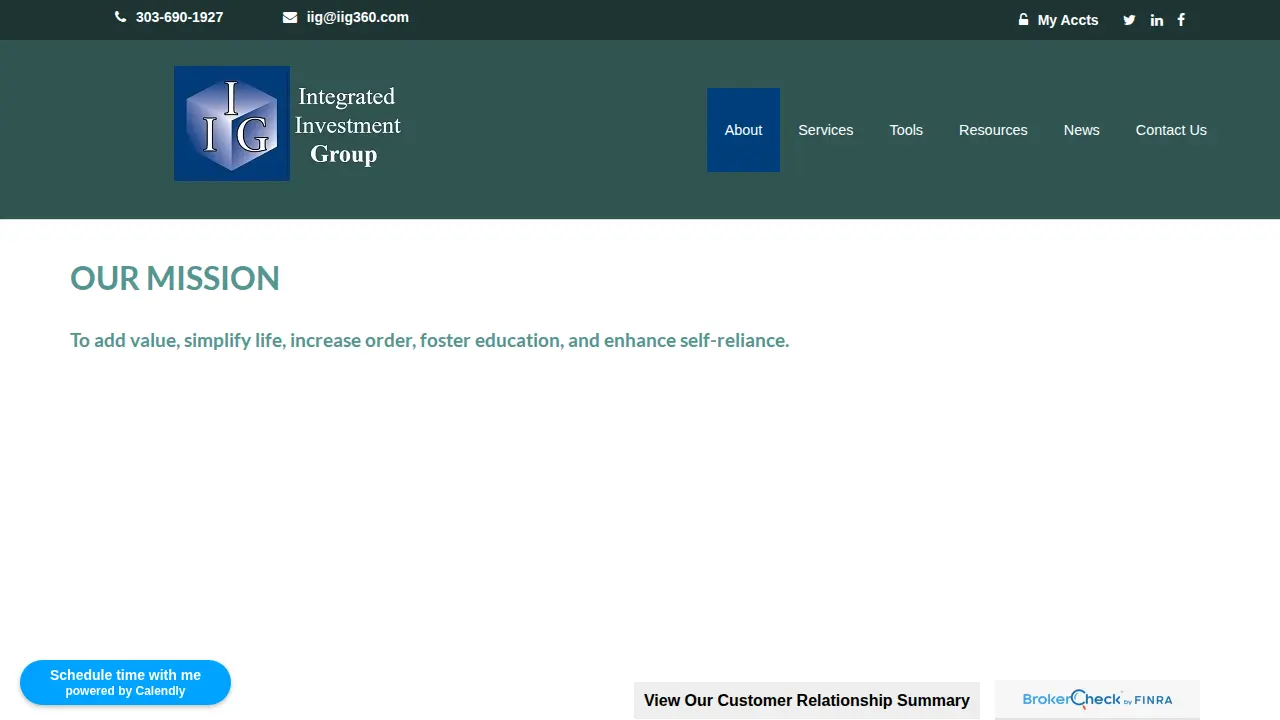Click the OUR MISSION heading
This screenshot has height=720, width=1280.
175,278
